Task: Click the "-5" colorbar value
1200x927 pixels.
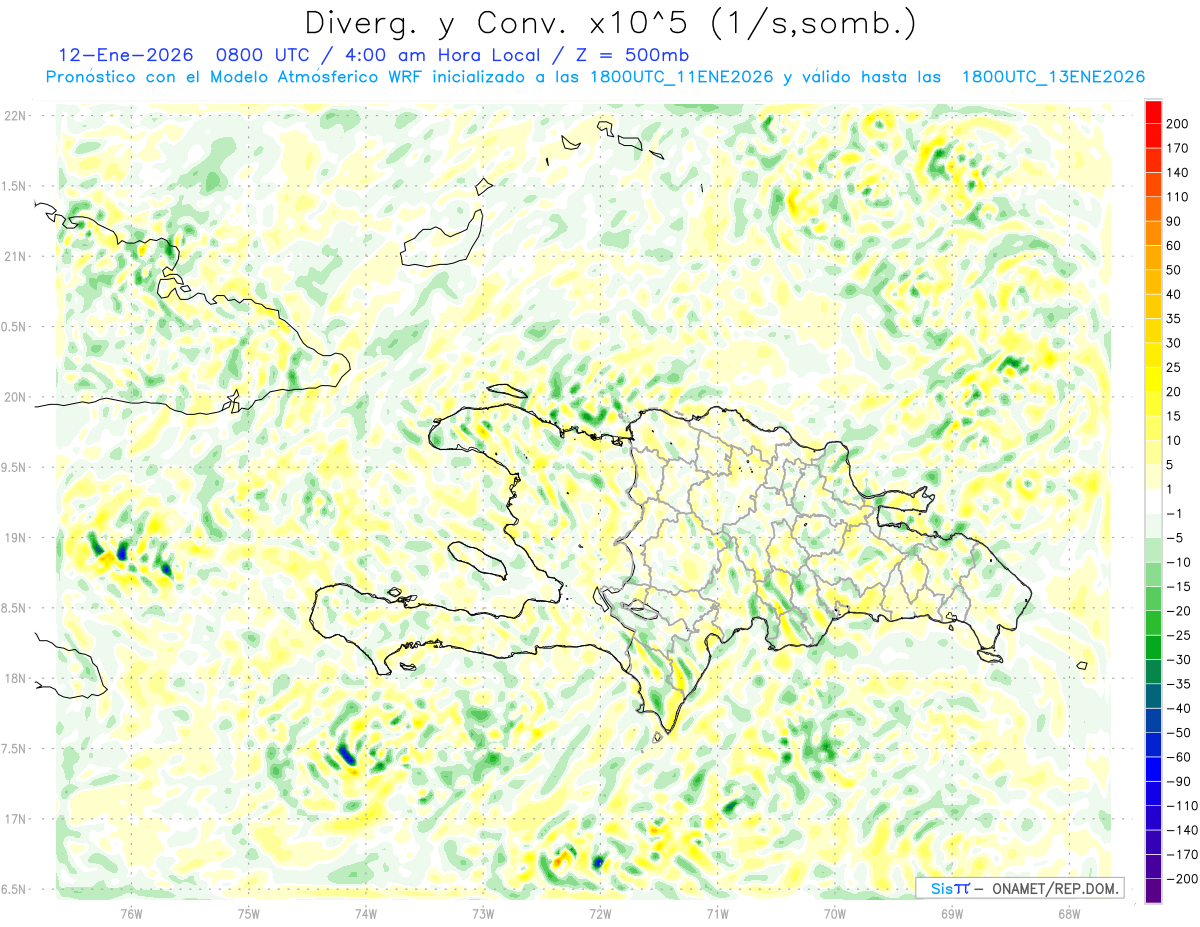Action: coord(1175,538)
